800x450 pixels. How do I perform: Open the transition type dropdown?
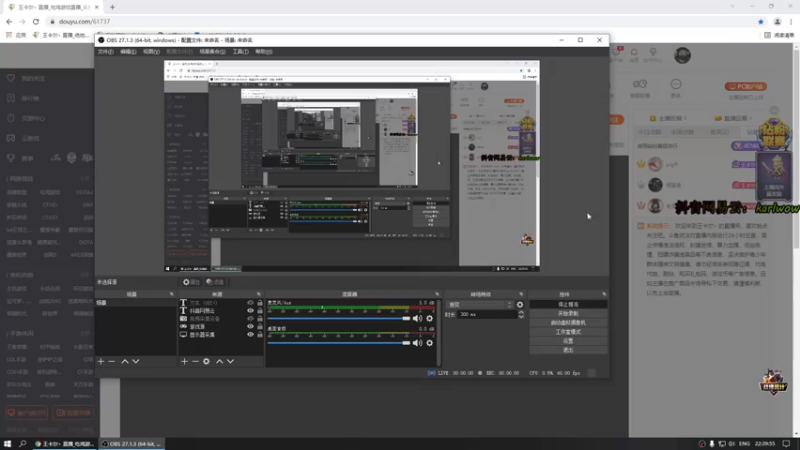point(479,305)
